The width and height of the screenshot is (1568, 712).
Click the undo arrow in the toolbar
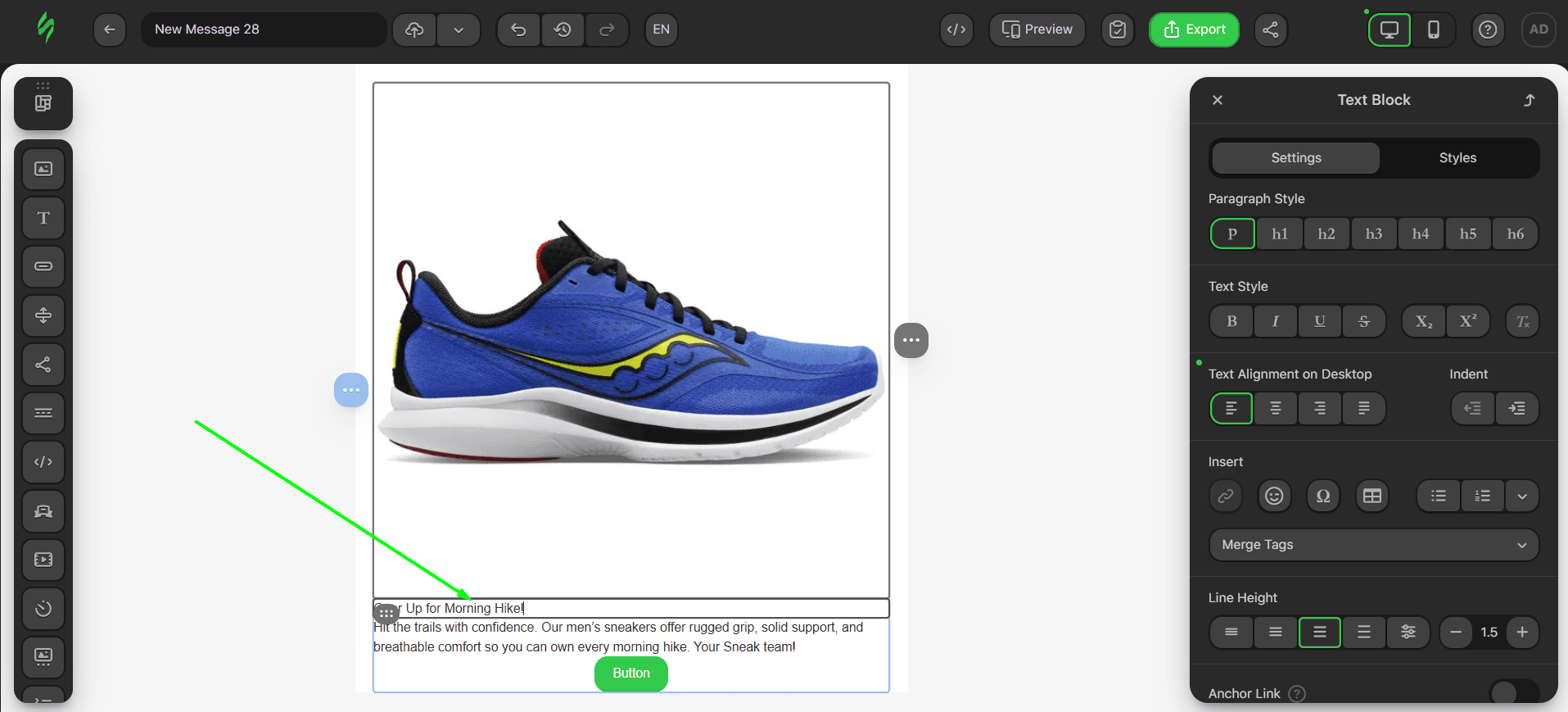(518, 29)
